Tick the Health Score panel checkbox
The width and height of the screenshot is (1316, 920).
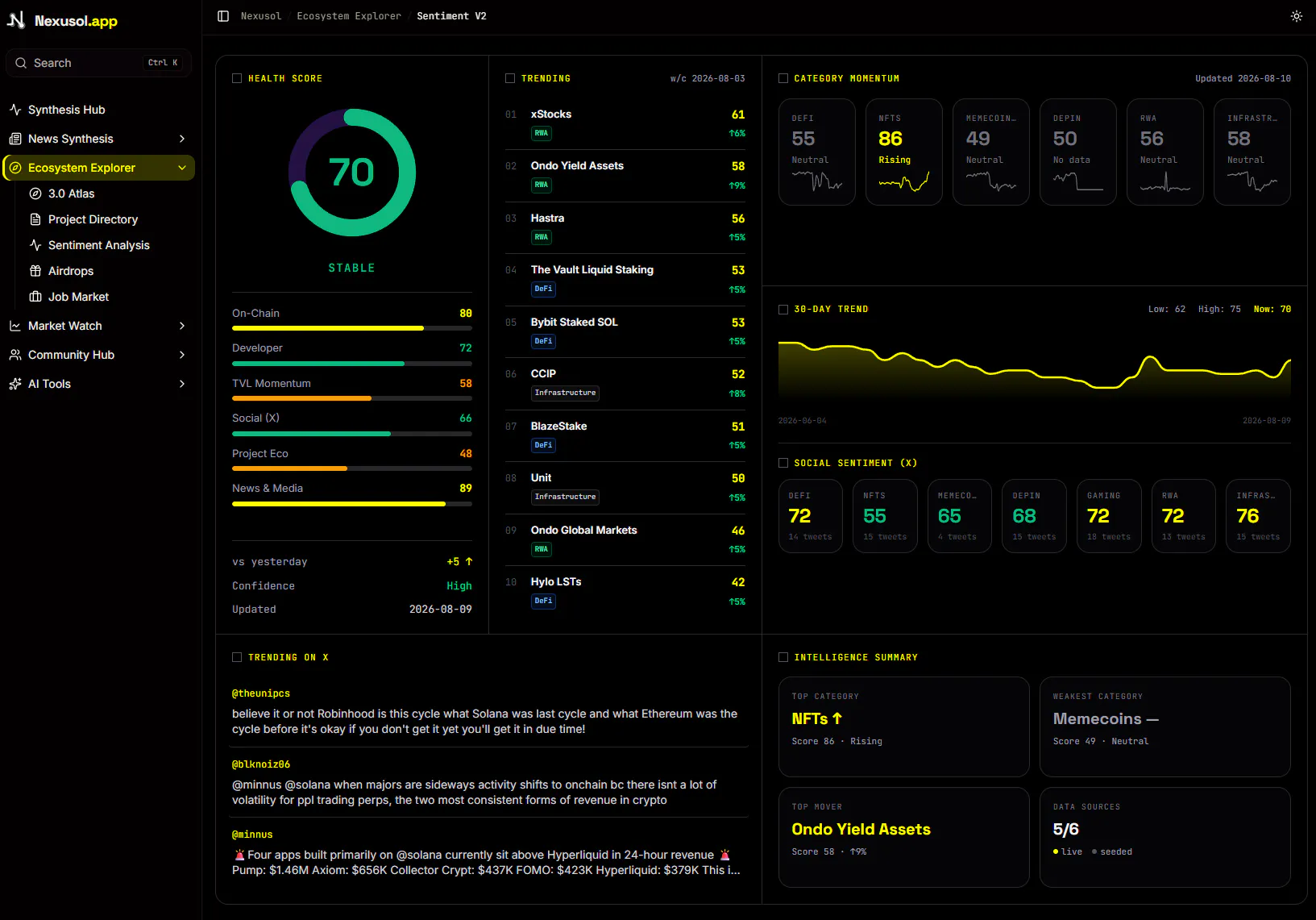click(237, 78)
